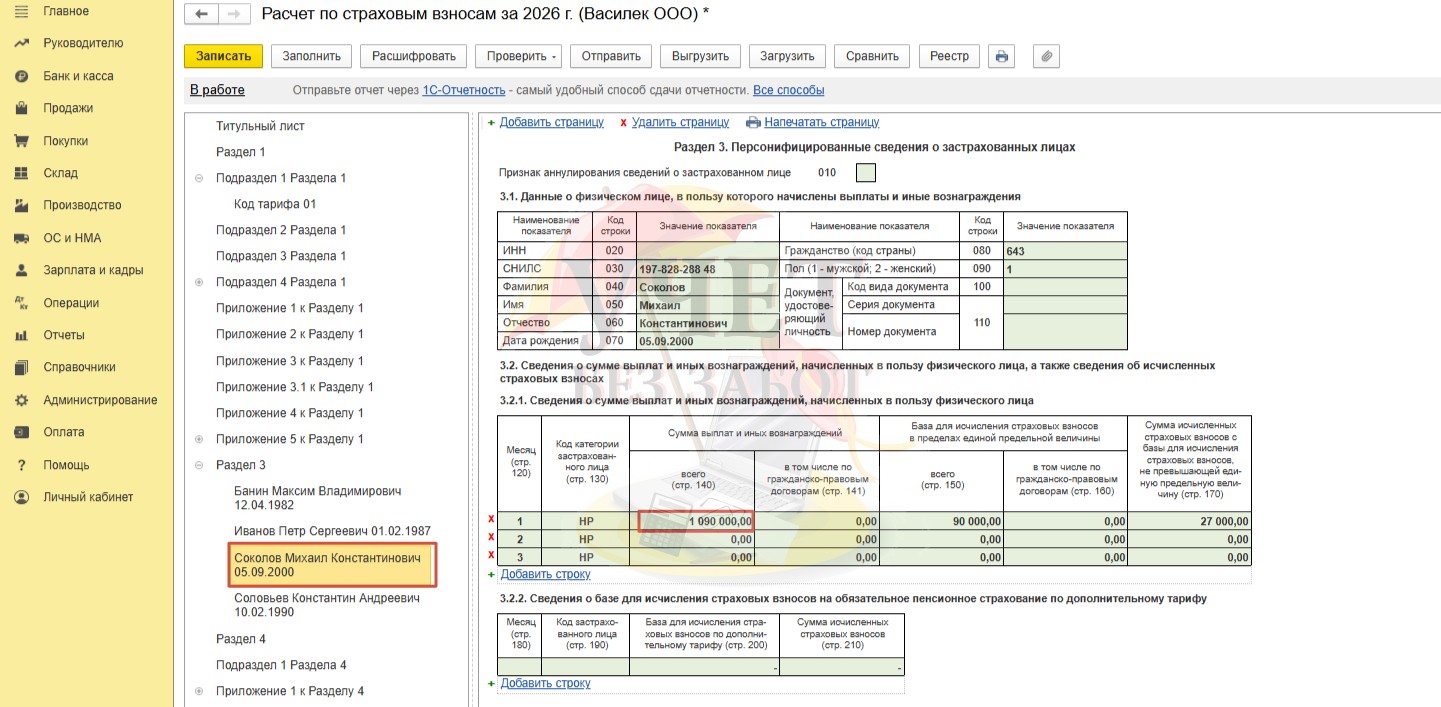Open the Помощь menu item
The height and width of the screenshot is (707, 1441).
pyautogui.click(x=66, y=465)
